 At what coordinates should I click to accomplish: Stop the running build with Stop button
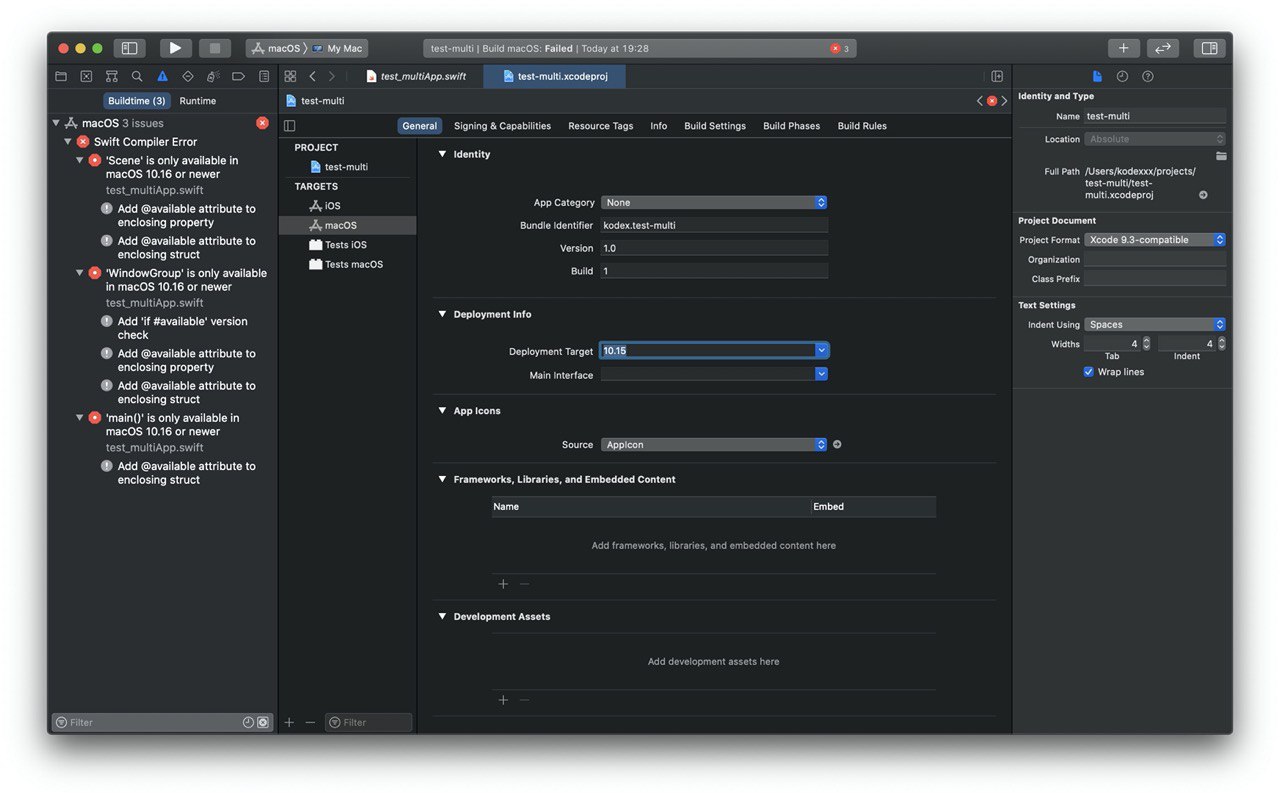pyautogui.click(x=215, y=48)
